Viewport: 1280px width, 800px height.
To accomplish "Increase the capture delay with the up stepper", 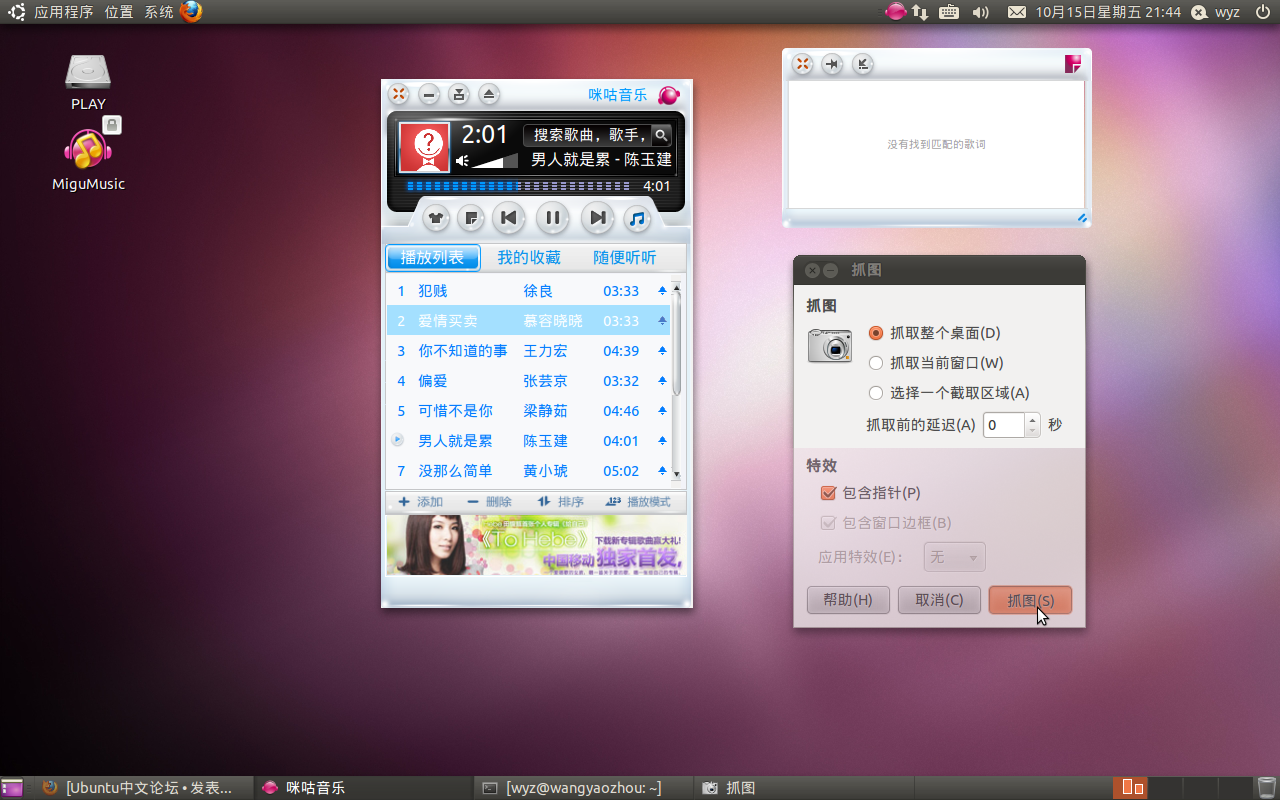I will tap(1033, 419).
